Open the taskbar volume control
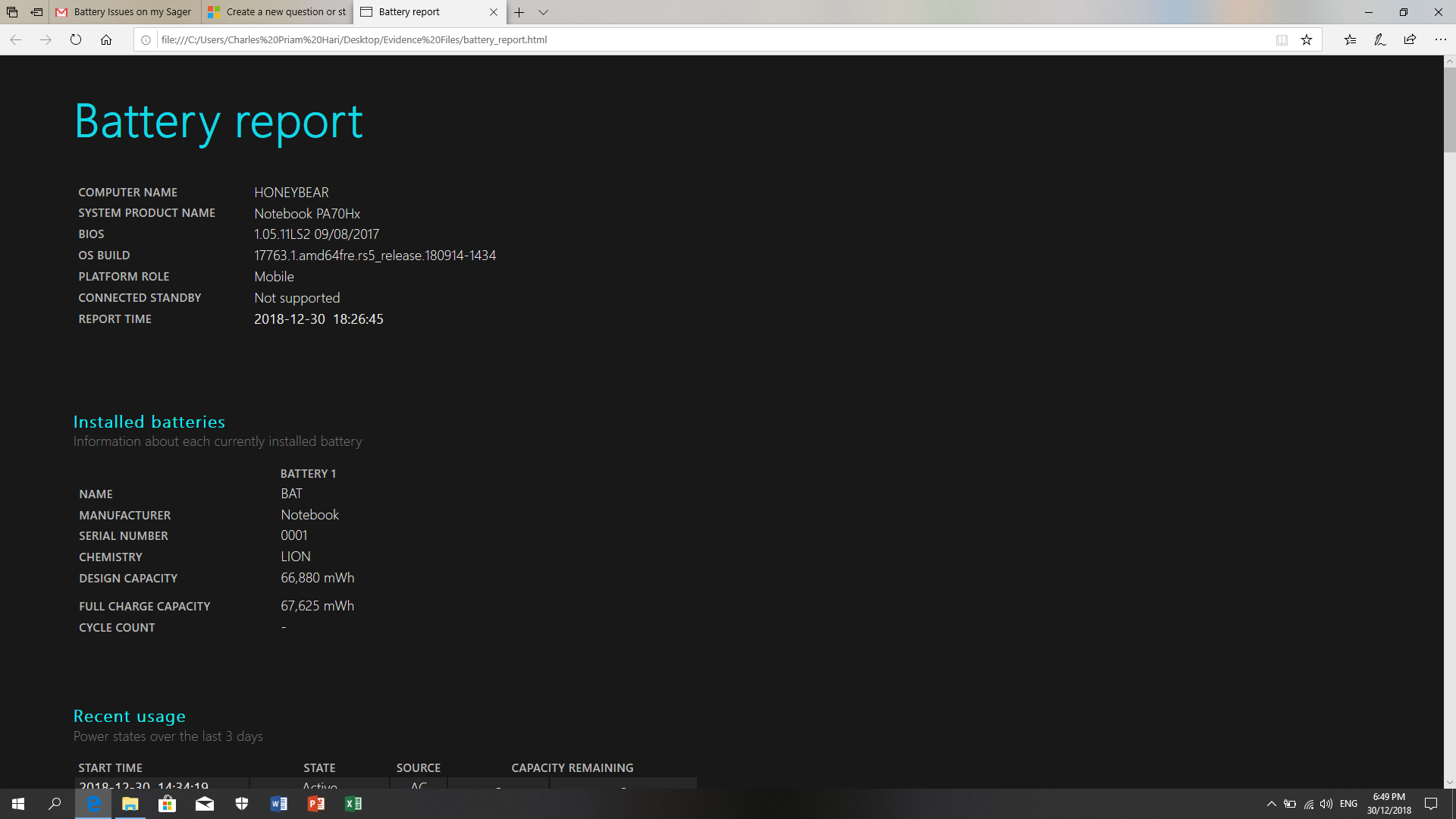Screen dimensions: 1456x819 click(1326, 804)
